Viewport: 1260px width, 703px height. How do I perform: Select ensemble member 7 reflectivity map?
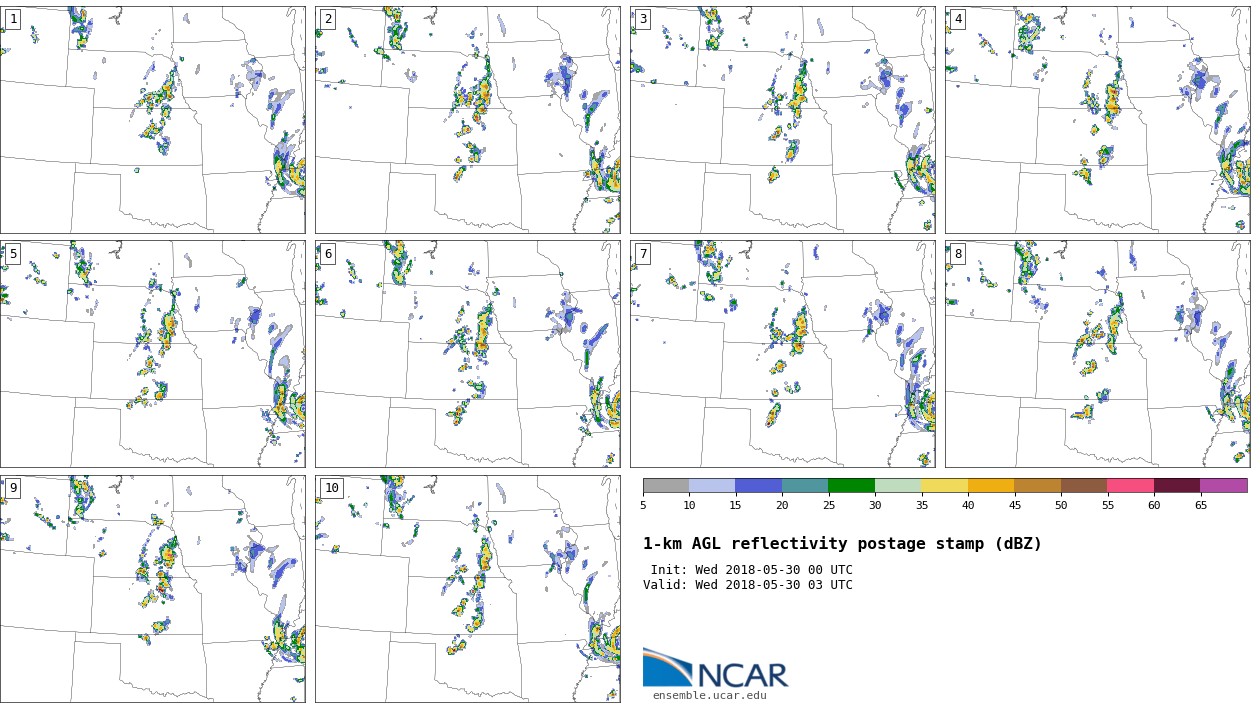(x=782, y=354)
